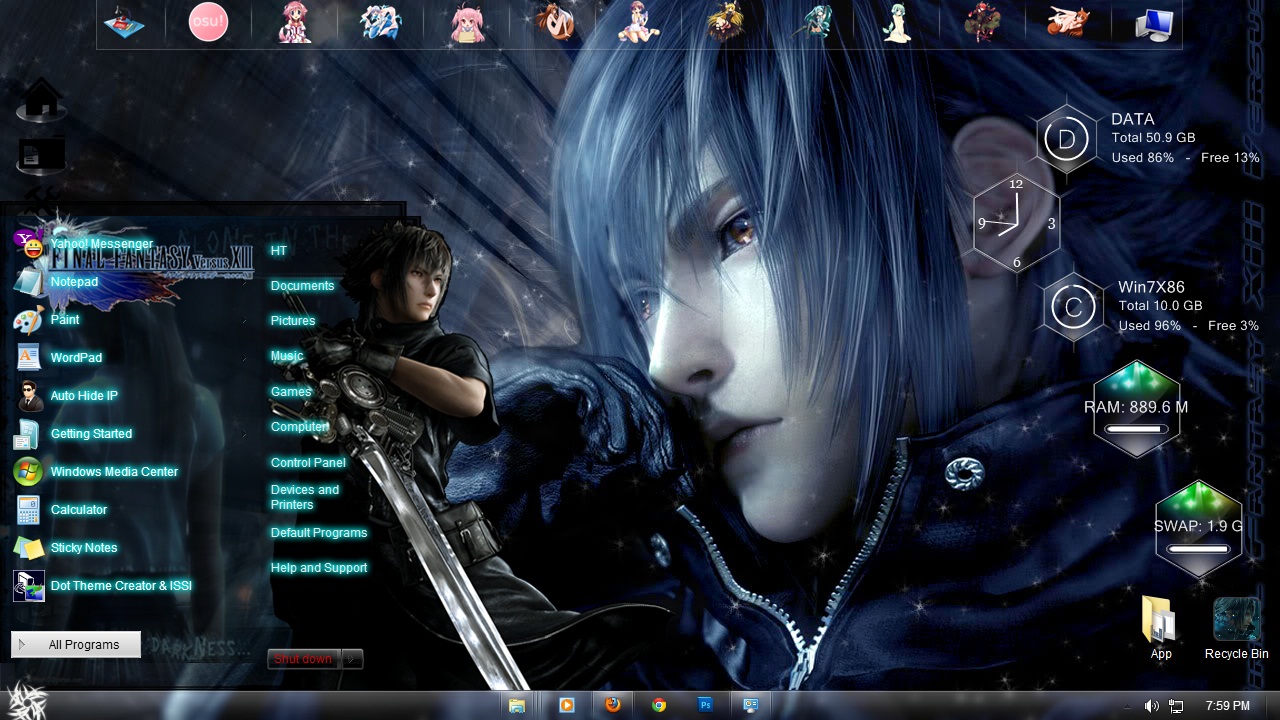1280x720 pixels.
Task: Click the network tray icon
Action: (x=1176, y=706)
